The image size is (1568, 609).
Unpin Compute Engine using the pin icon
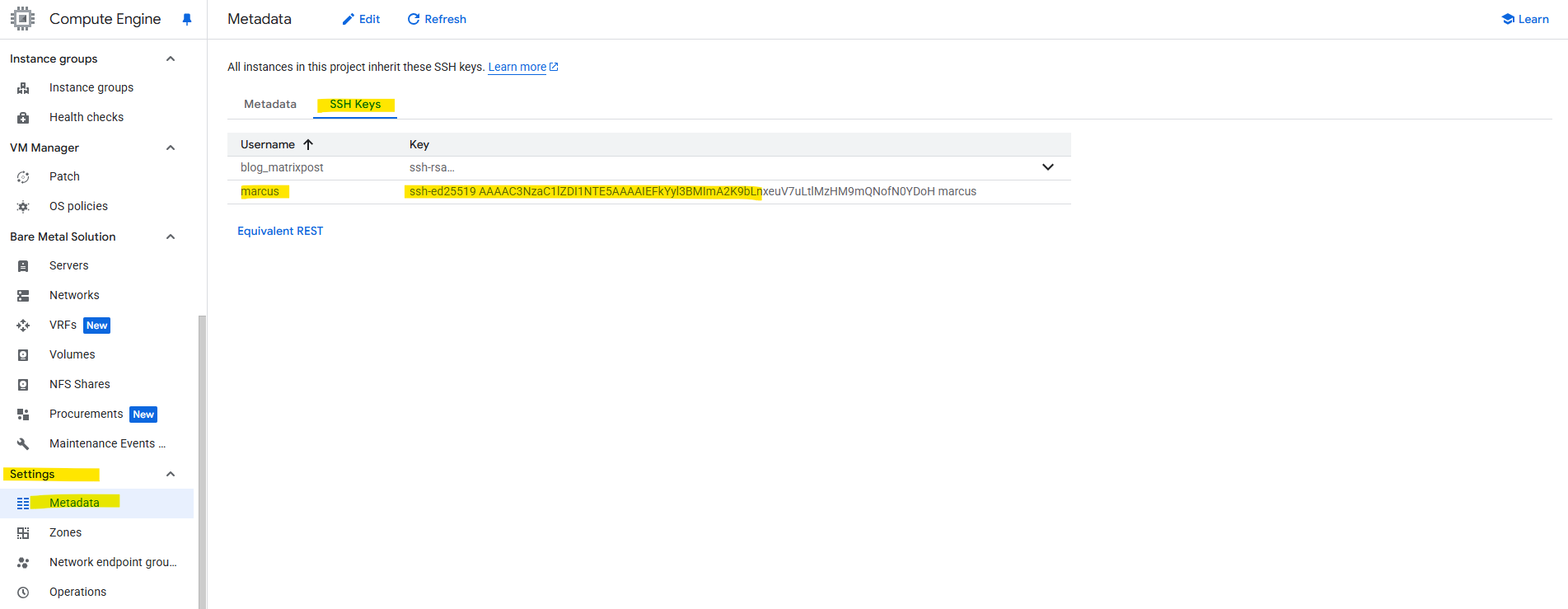[187, 19]
